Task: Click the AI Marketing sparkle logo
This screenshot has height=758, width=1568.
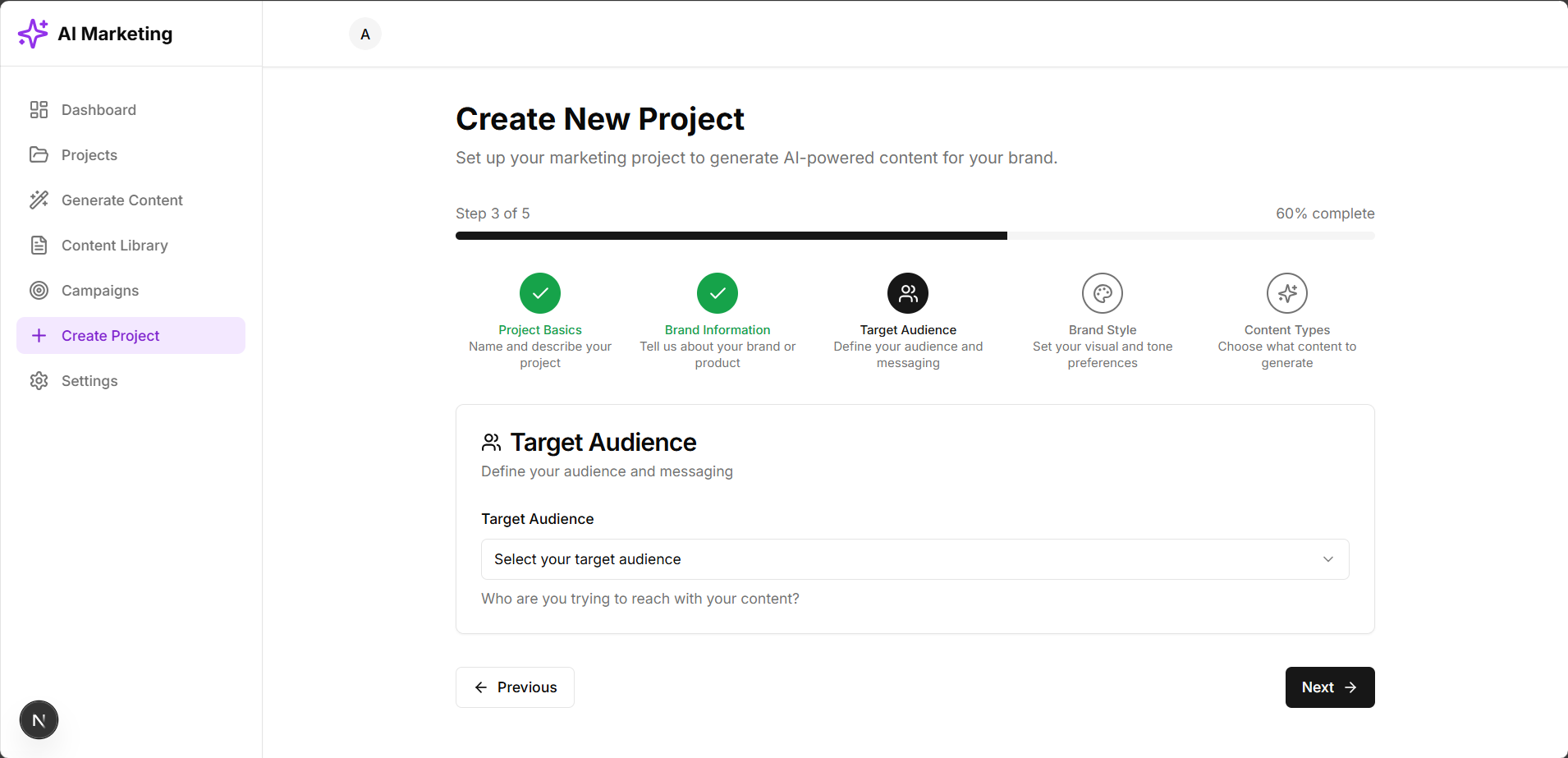Action: 33,34
